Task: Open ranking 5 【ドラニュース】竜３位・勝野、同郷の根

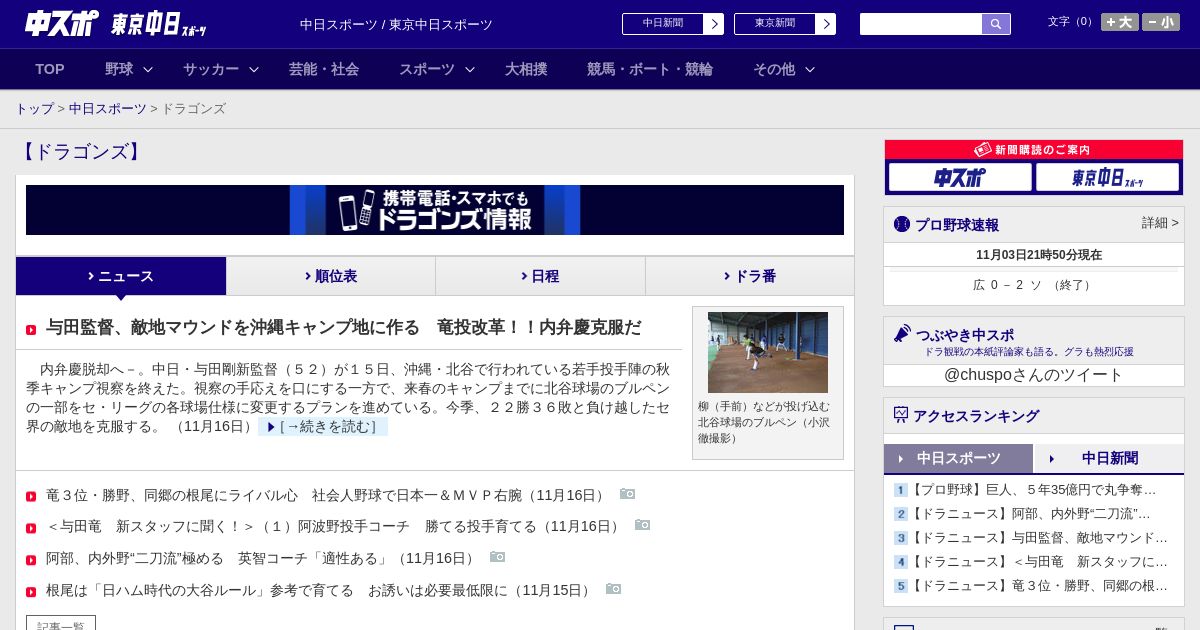Action: 1038,586
